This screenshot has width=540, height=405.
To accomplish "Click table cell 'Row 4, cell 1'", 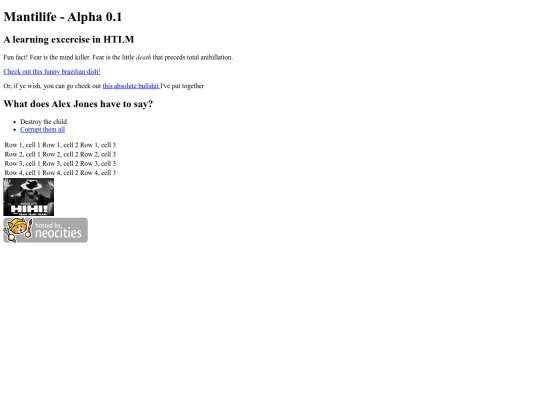I will coord(22,173).
